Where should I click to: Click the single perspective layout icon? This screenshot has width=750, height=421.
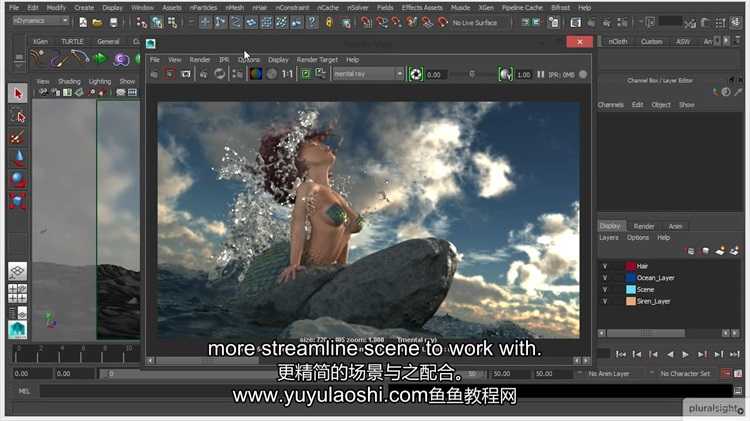click(17, 271)
